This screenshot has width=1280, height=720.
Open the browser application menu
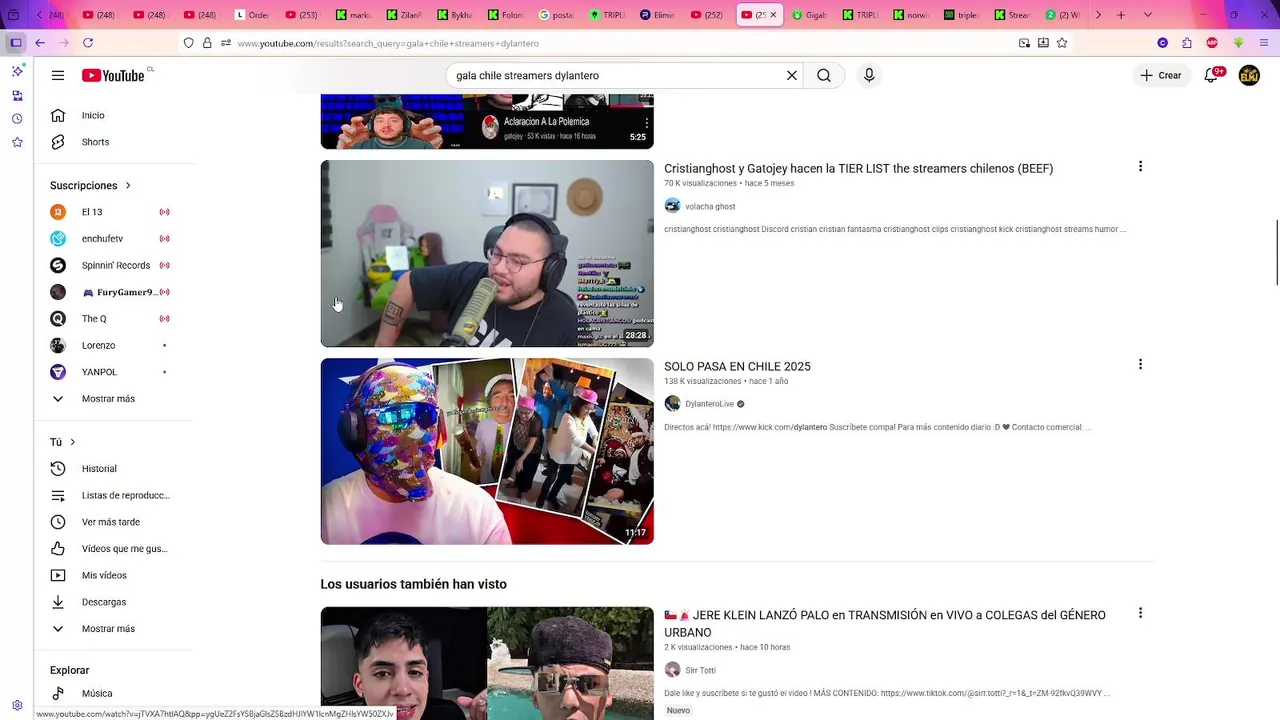coord(1264,43)
